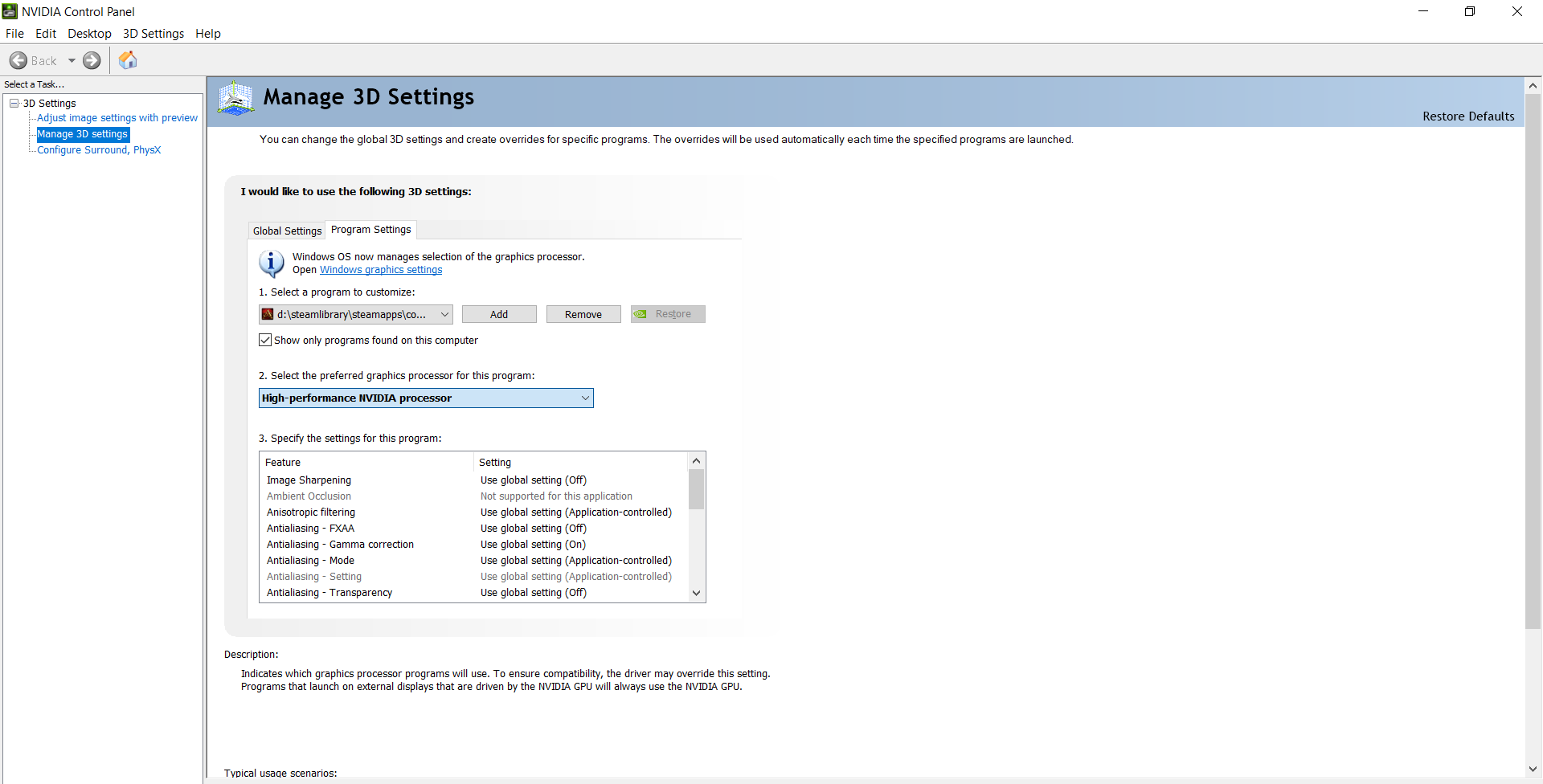Image resolution: width=1543 pixels, height=784 pixels.
Task: Select the 'Antialiasing - FXAA' row
Action: [474, 529]
